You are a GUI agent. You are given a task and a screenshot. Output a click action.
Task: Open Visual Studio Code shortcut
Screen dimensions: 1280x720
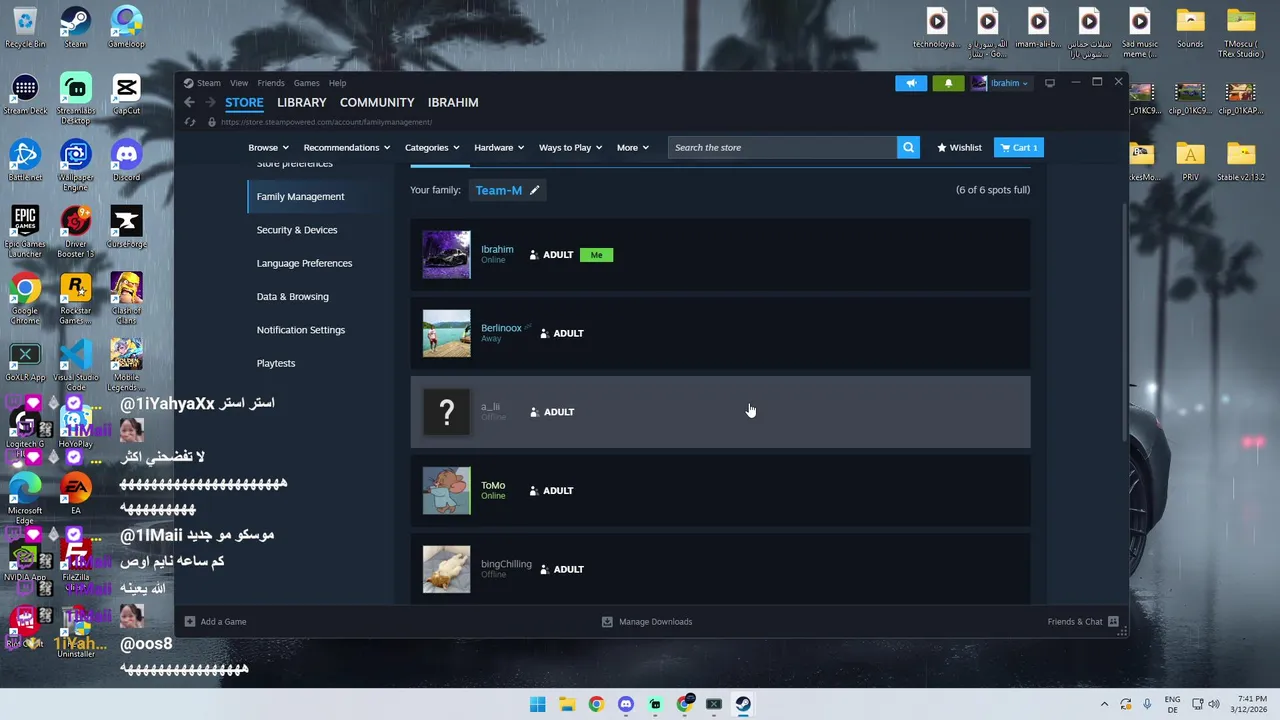(76, 366)
